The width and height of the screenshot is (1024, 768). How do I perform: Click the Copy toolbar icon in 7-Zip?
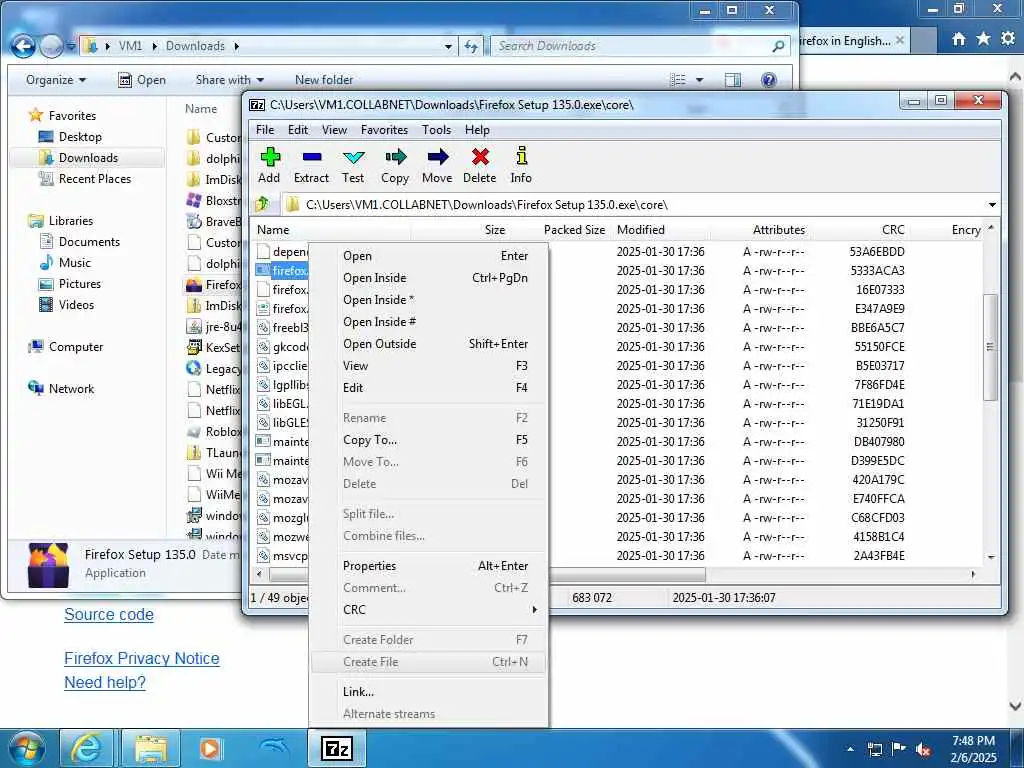coord(395,157)
